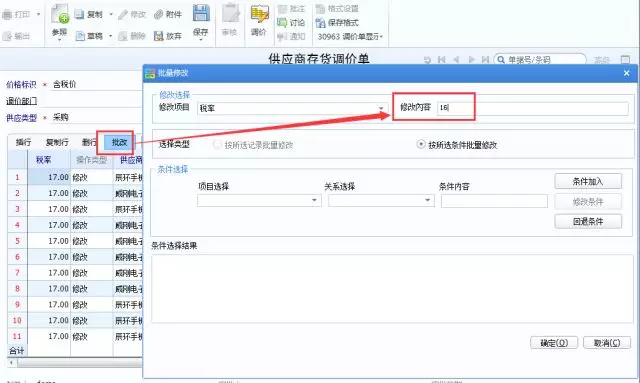The image size is (640, 383).
Task: Click the 价格标识 field value 含税价
Action: [64, 85]
